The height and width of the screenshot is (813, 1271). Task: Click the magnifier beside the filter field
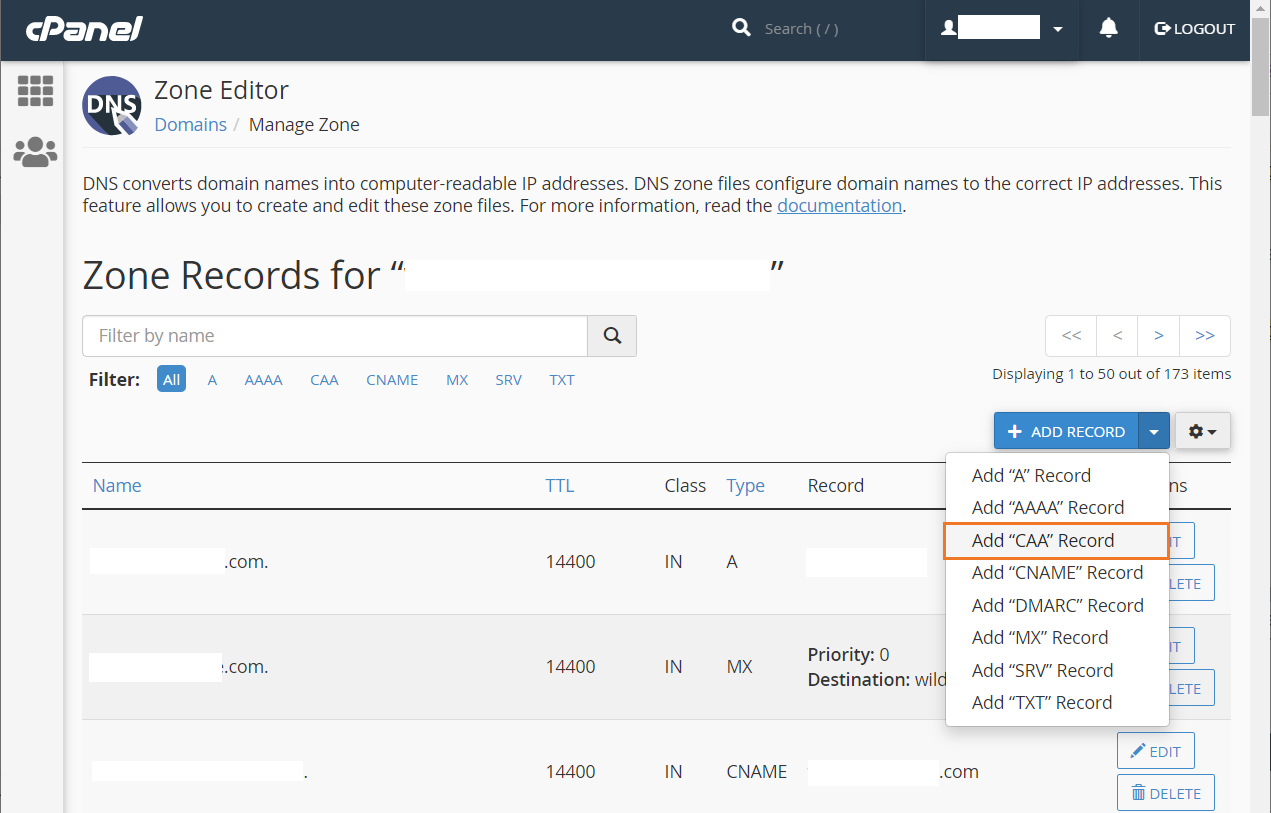click(x=611, y=336)
